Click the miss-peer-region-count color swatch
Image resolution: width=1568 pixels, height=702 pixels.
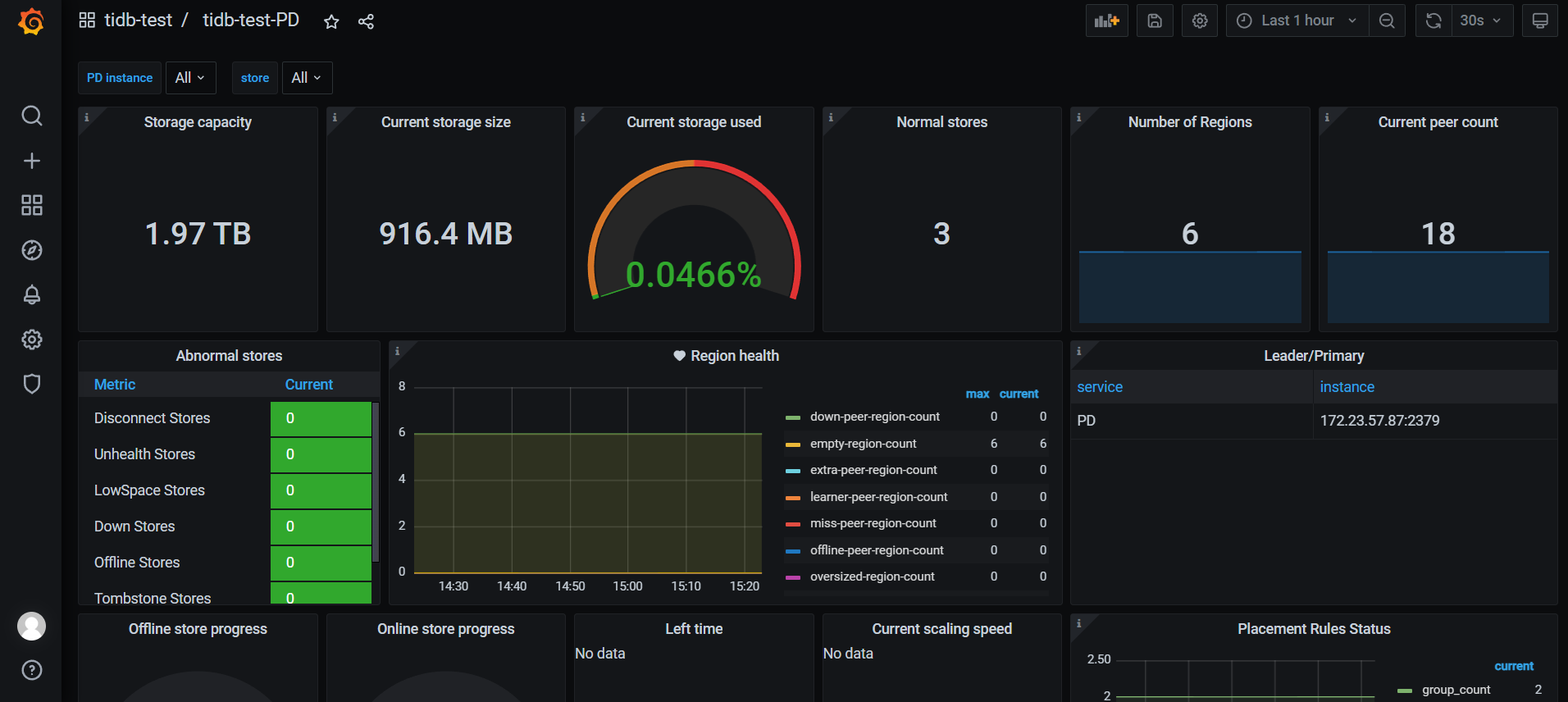click(x=792, y=524)
